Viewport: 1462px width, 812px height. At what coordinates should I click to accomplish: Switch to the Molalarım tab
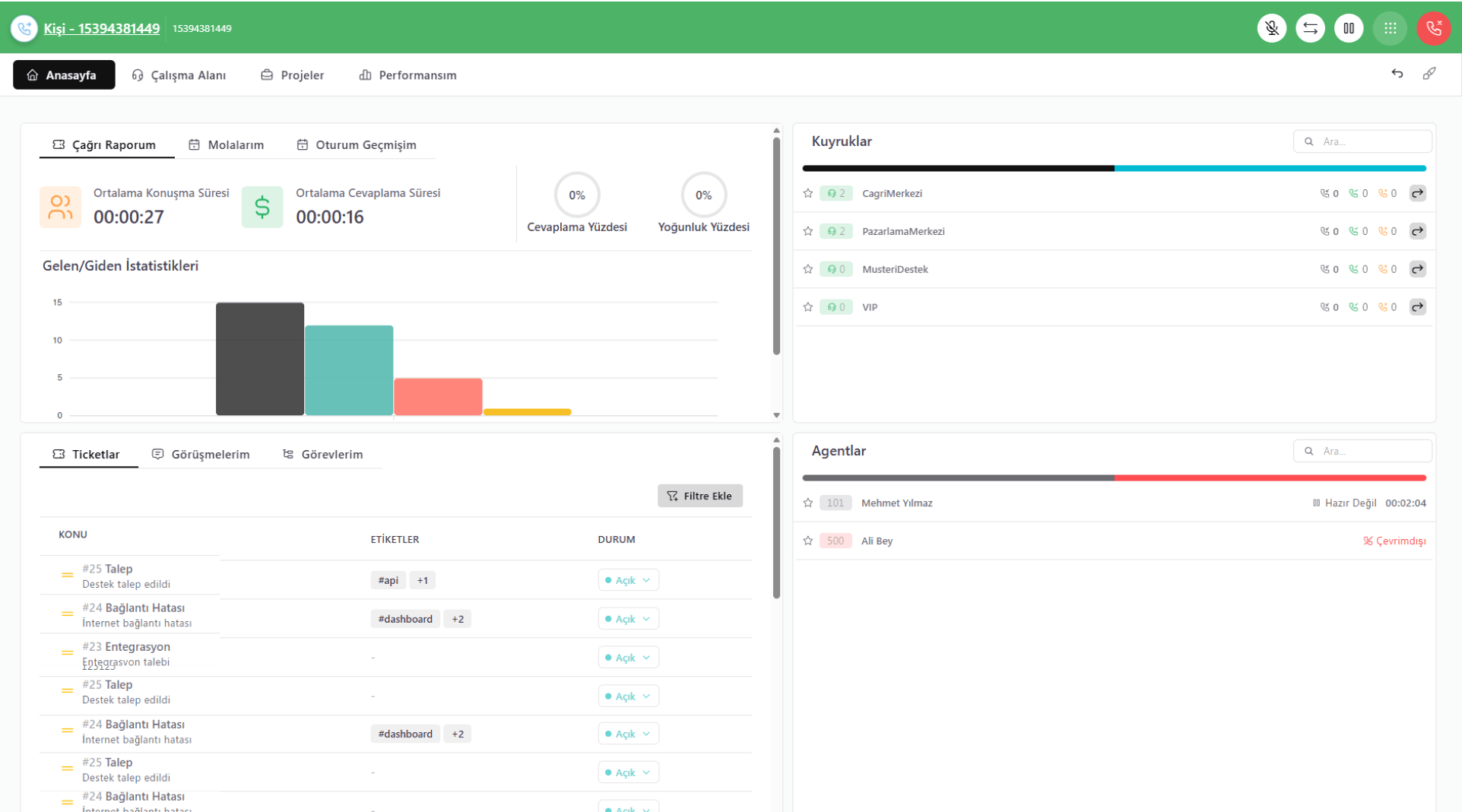[x=227, y=144]
